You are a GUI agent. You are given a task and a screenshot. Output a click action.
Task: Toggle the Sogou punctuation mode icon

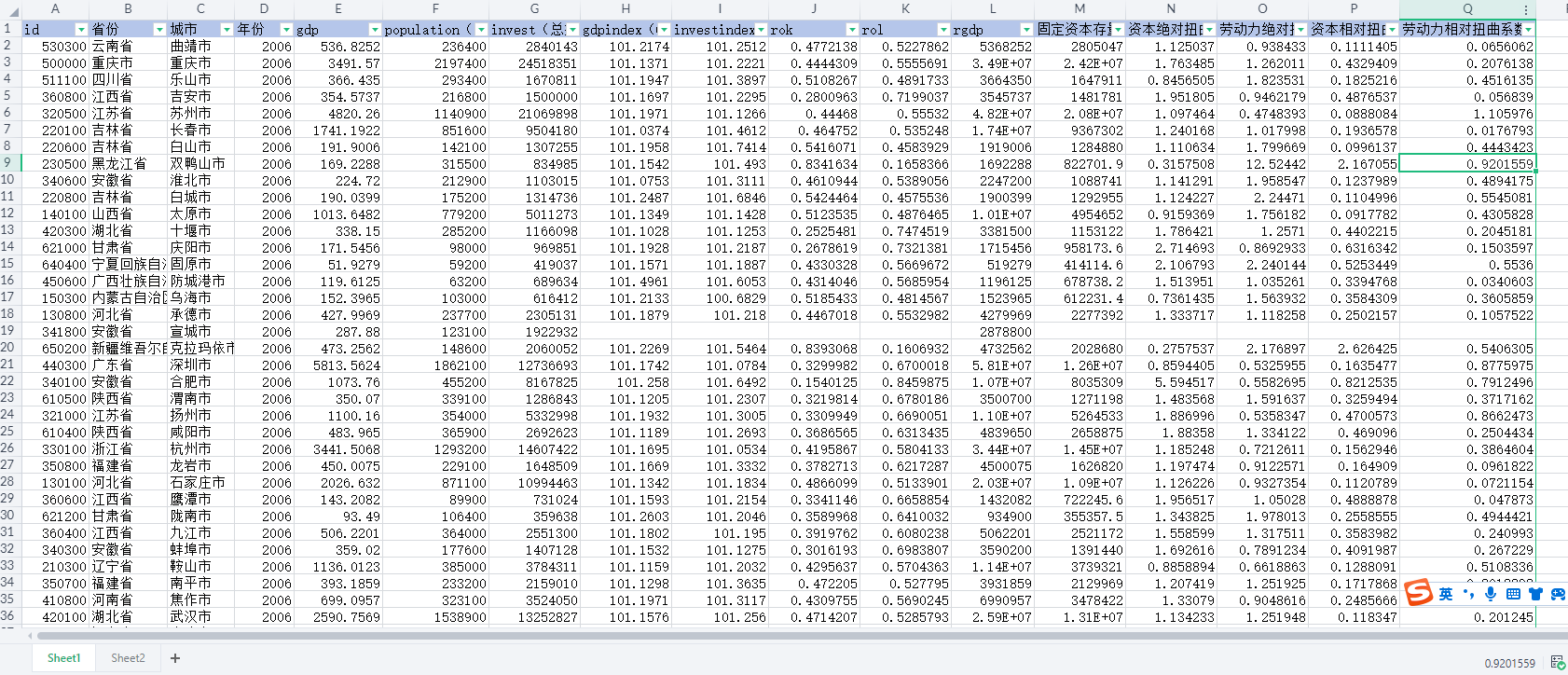[x=1469, y=594]
